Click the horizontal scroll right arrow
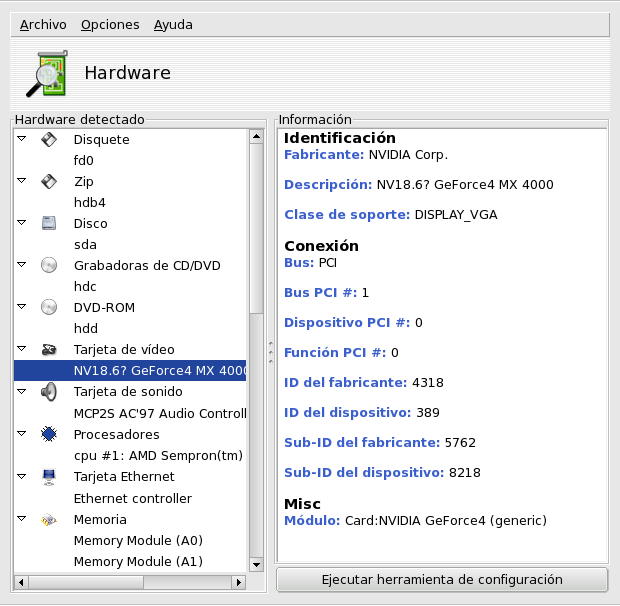620x606 pixels. (238, 582)
